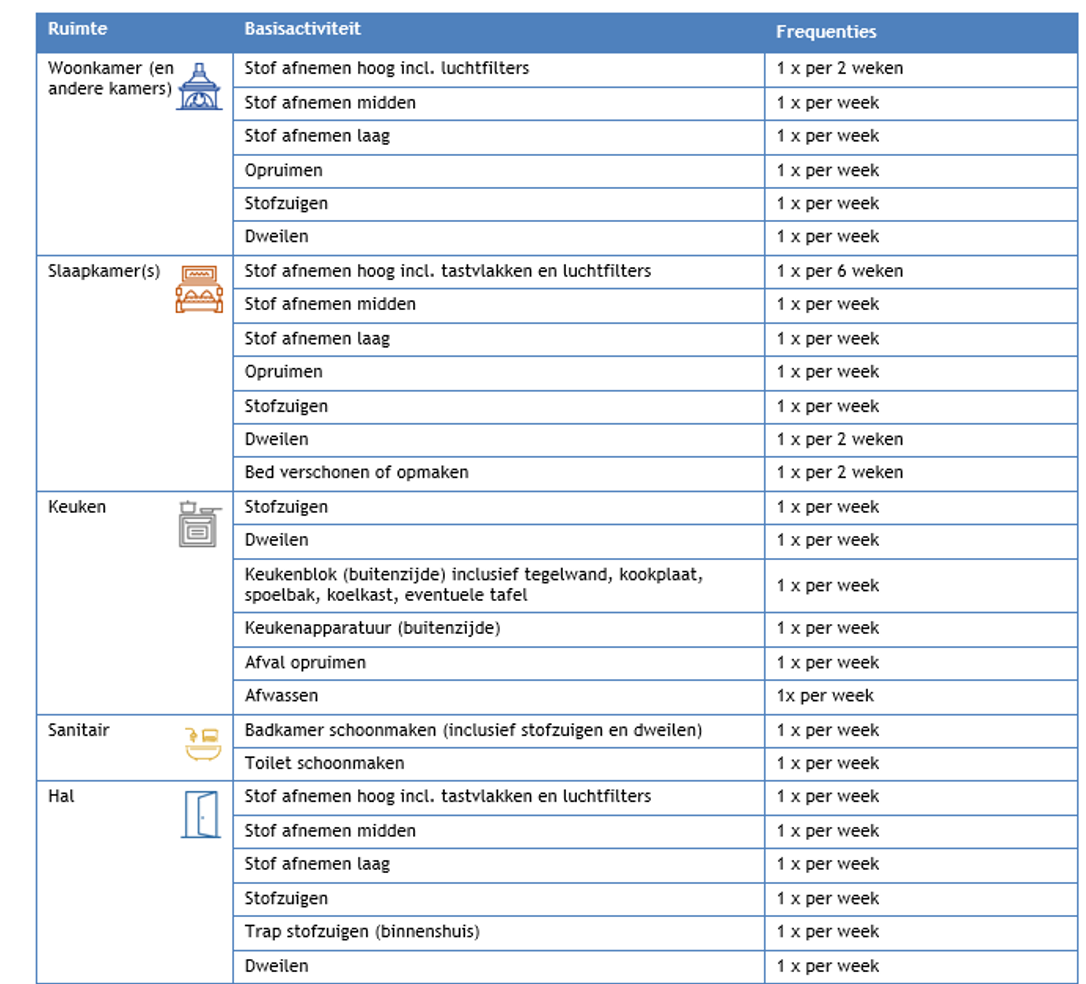Image resolution: width=1086 pixels, height=984 pixels.
Task: Click the Ruimte column header
Action: [x=77, y=30]
